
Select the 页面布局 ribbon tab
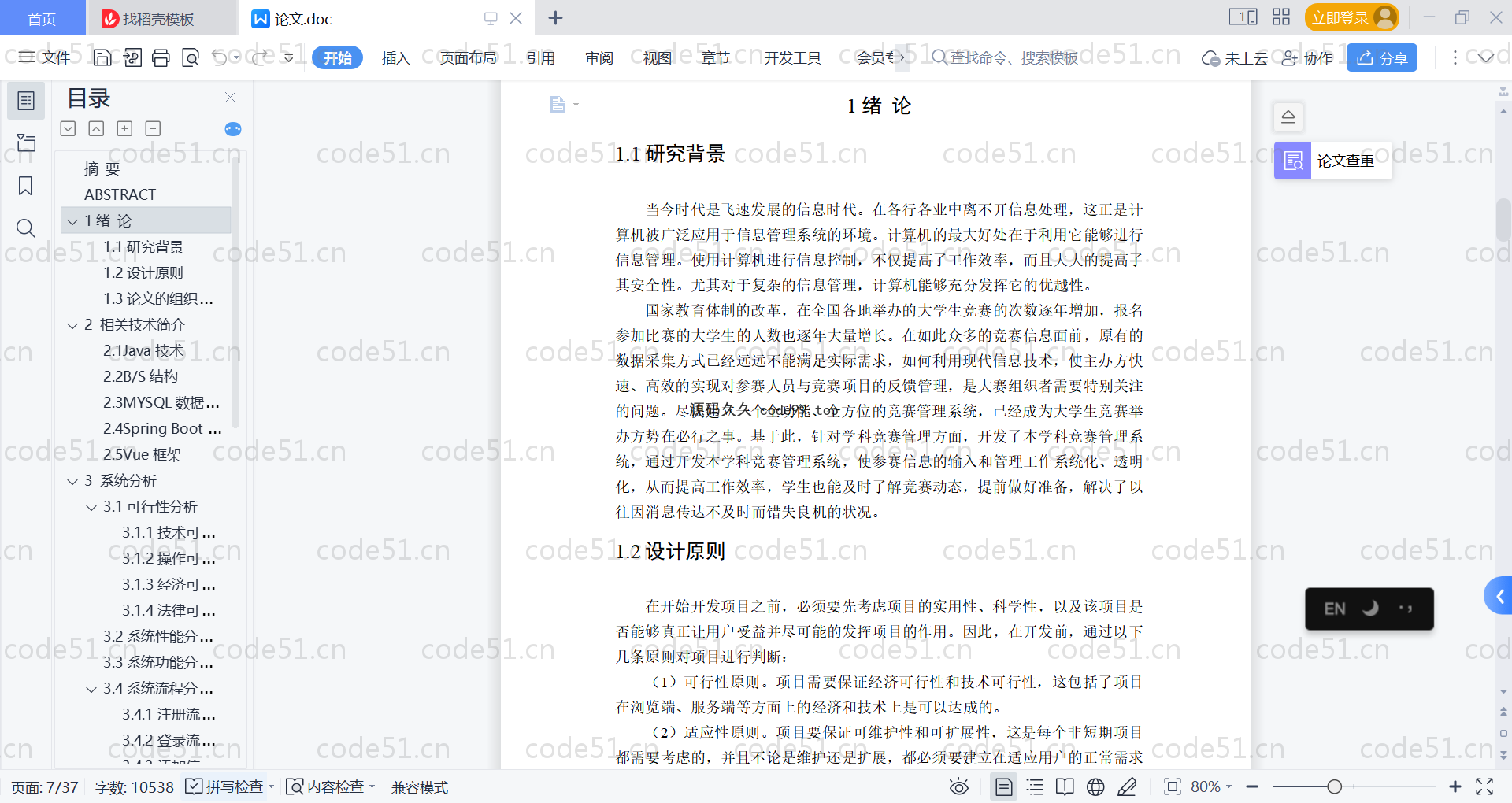[x=468, y=57]
